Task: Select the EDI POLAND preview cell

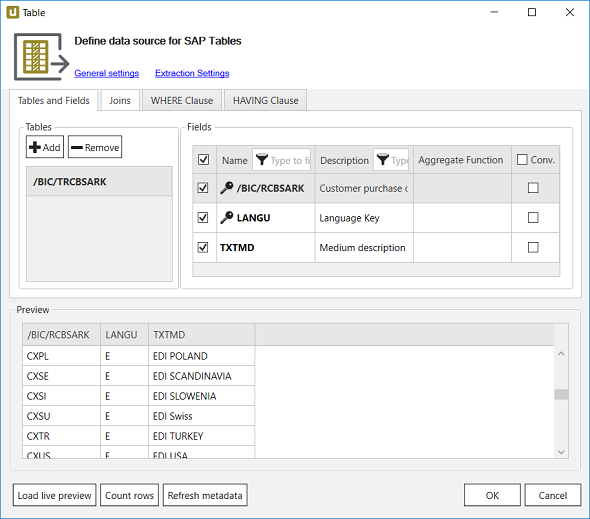Action: [x=202, y=356]
